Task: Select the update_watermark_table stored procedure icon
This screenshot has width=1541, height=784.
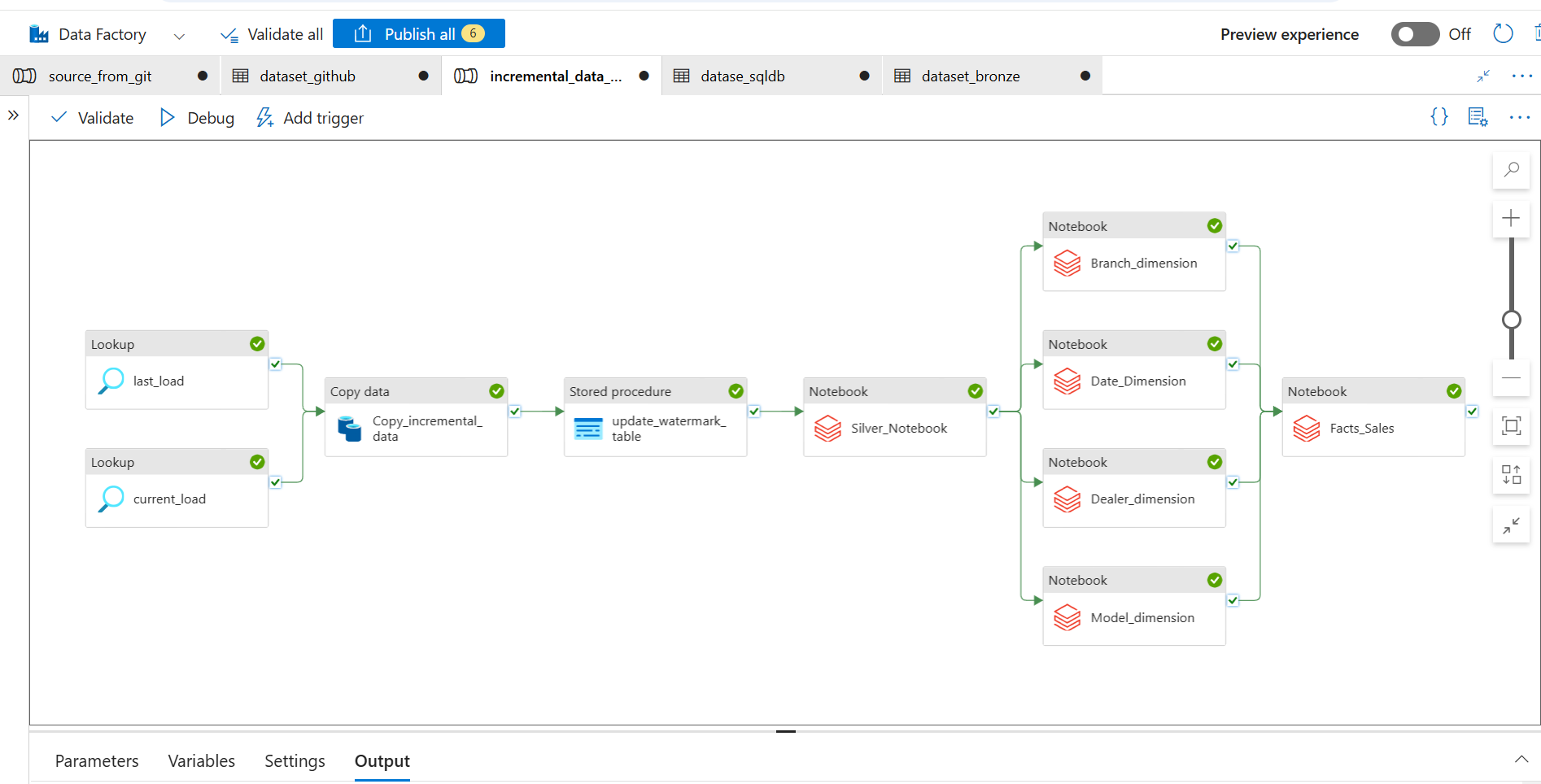Action: 588,429
